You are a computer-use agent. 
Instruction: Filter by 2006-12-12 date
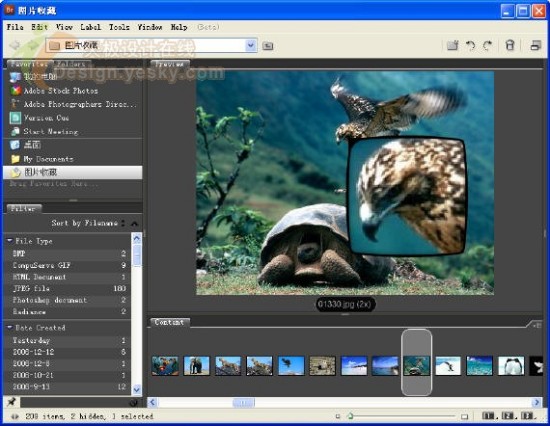[67, 352]
